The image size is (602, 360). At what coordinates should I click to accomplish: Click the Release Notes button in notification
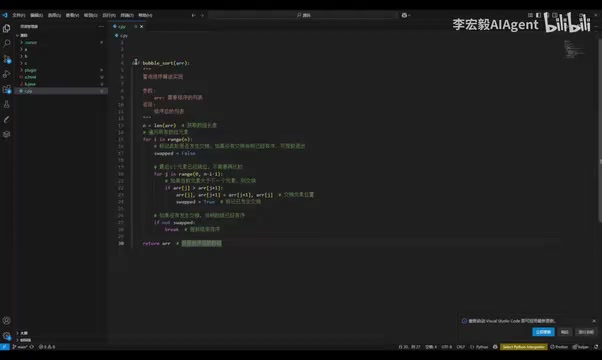click(x=586, y=332)
